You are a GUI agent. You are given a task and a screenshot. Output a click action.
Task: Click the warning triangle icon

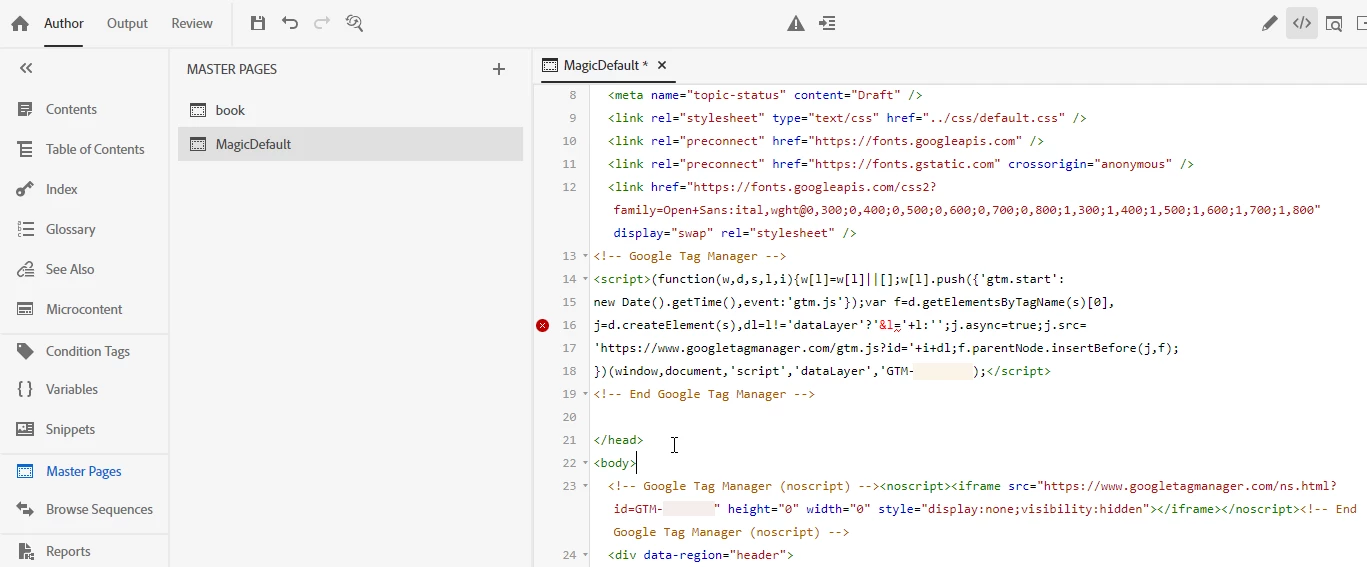[x=796, y=23]
